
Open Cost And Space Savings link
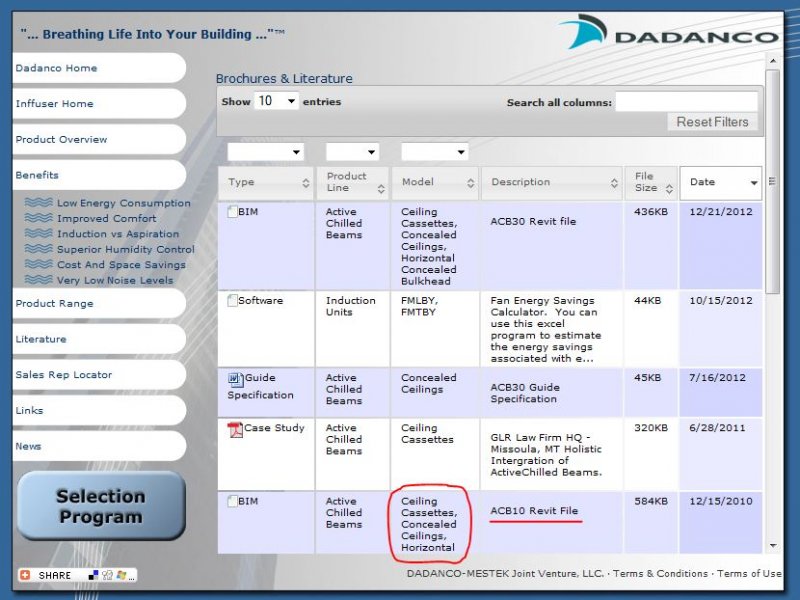click(x=121, y=264)
